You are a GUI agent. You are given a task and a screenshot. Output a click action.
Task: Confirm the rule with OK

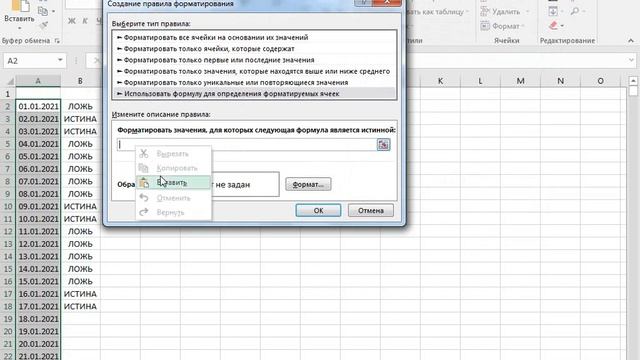pyautogui.click(x=318, y=210)
